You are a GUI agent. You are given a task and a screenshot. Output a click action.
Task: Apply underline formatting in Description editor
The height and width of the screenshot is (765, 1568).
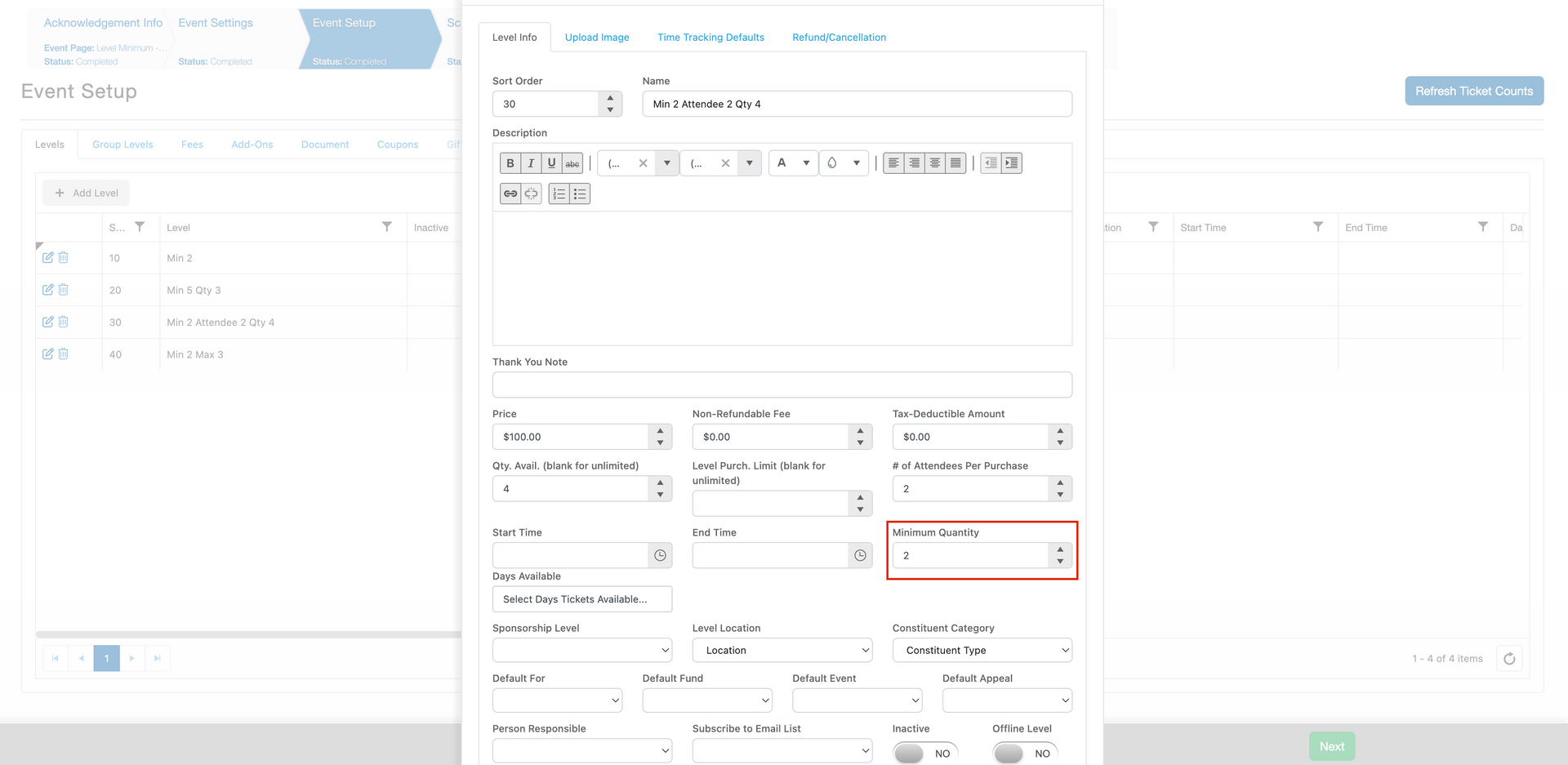[552, 163]
